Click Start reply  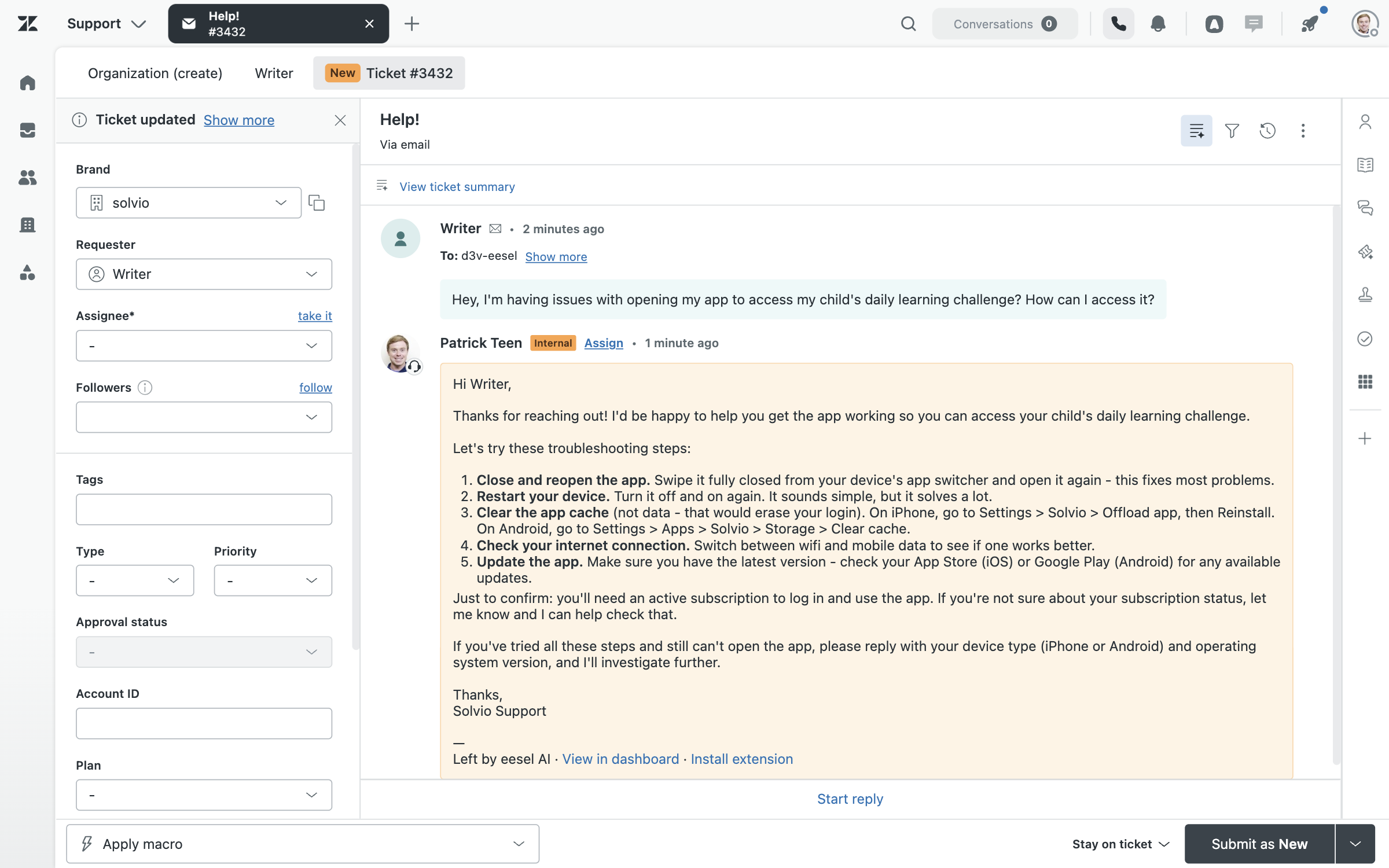coord(850,799)
